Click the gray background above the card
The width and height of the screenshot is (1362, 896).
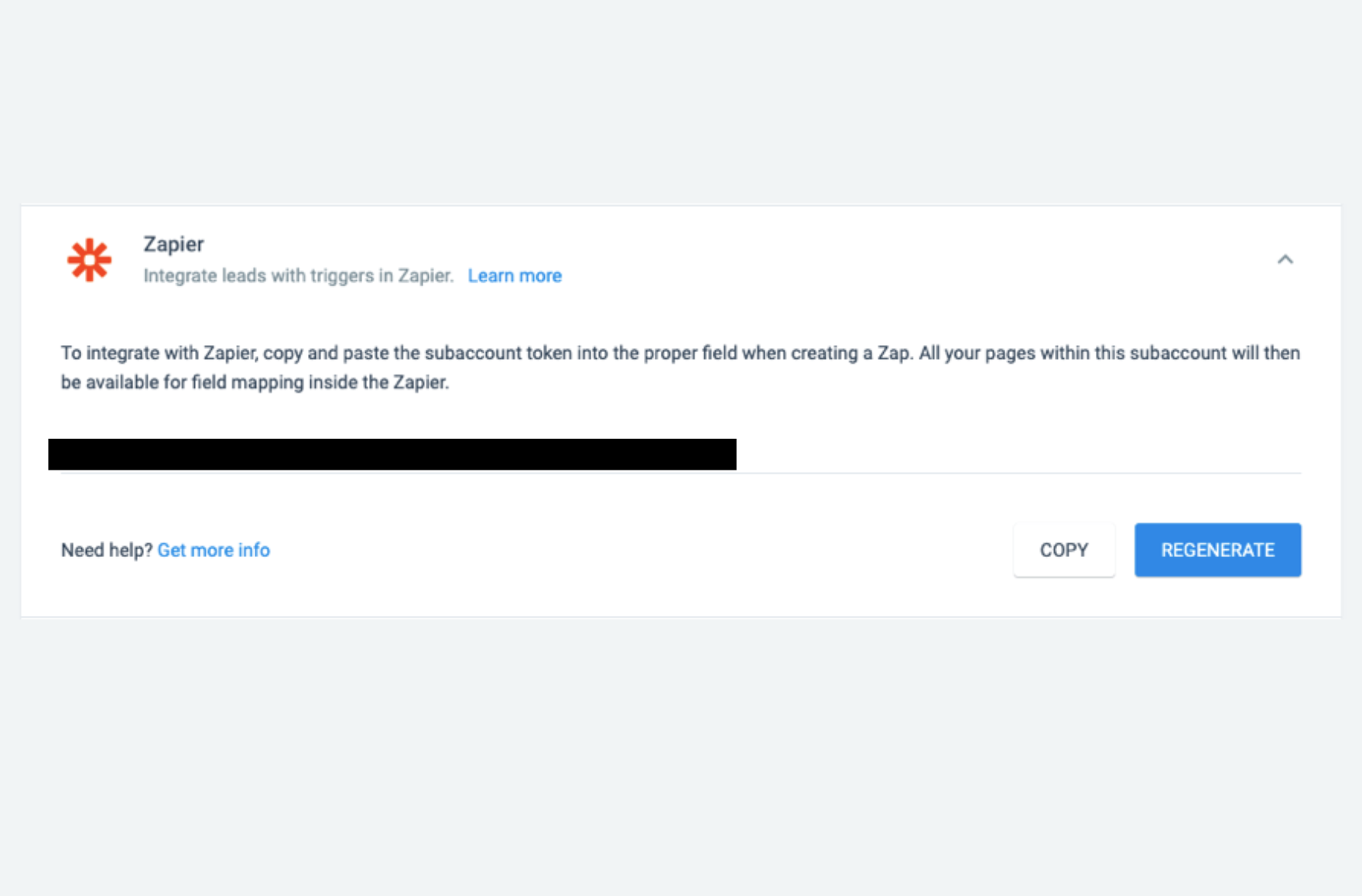coord(681,101)
